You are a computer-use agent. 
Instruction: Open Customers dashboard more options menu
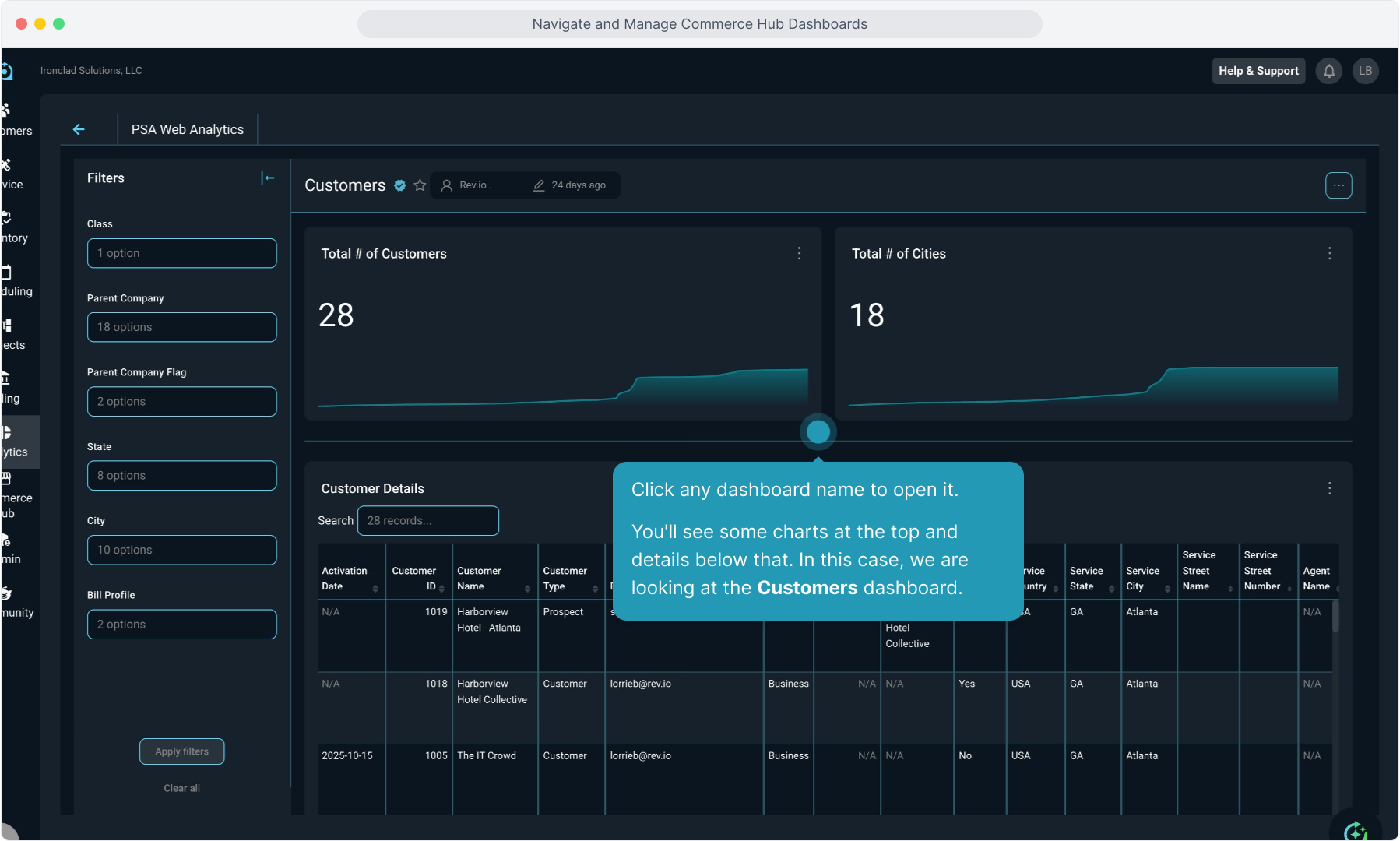click(1338, 185)
